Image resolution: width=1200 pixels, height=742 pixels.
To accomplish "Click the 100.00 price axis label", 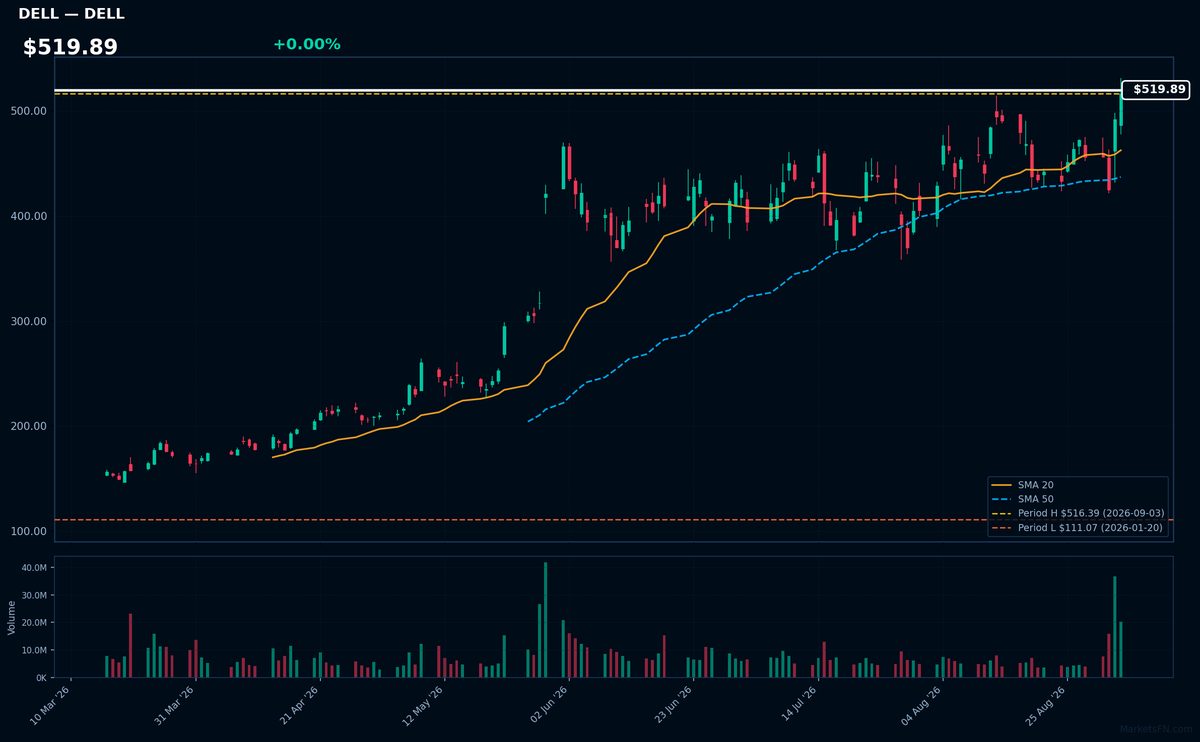I will 30,531.
